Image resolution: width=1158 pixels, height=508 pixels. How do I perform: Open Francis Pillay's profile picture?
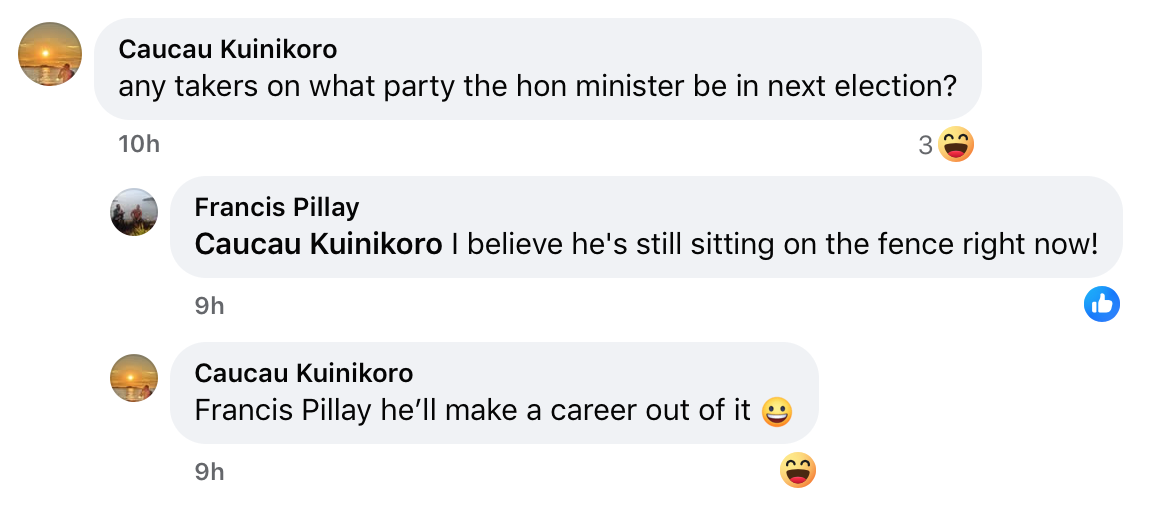pyautogui.click(x=134, y=212)
